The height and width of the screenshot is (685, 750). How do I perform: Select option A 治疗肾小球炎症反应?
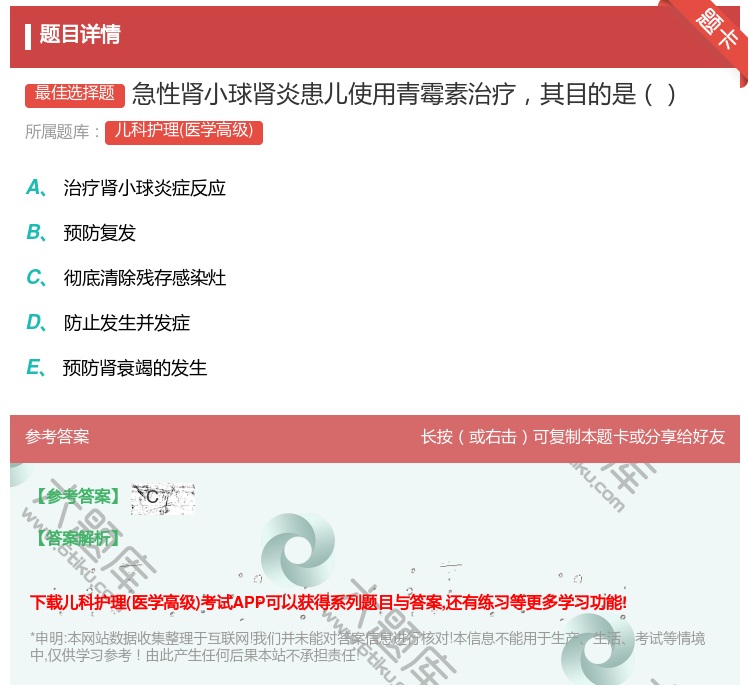tap(126, 188)
